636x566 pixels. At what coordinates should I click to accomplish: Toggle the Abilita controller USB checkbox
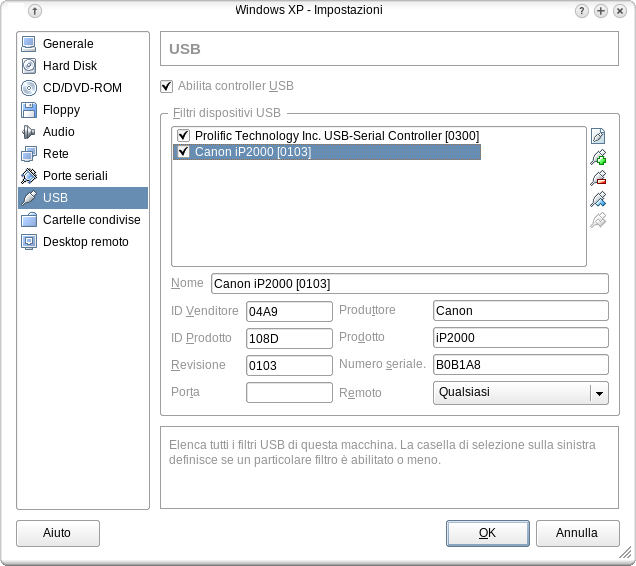pos(167,87)
